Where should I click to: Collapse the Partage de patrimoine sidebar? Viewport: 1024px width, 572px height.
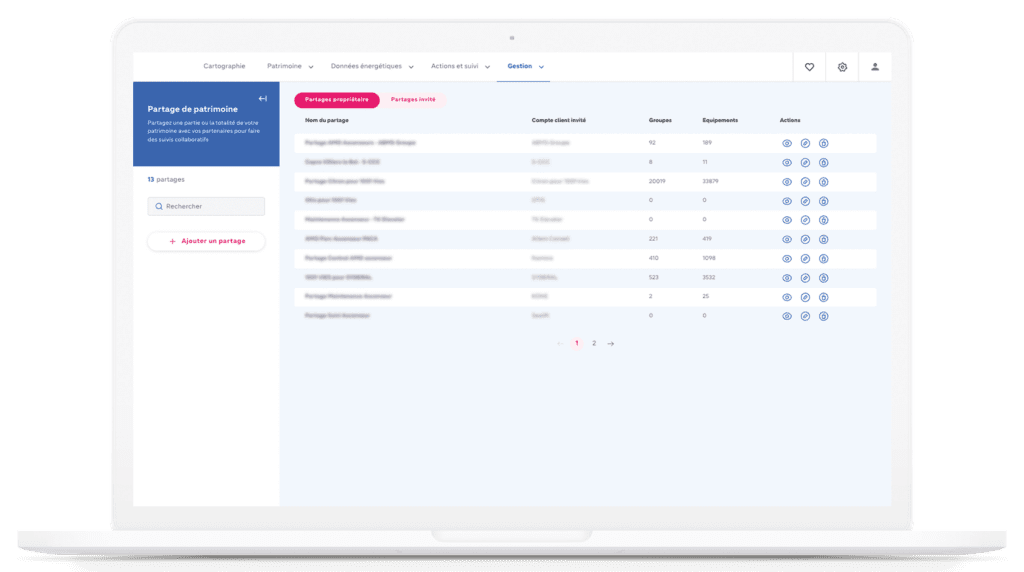coord(262,98)
